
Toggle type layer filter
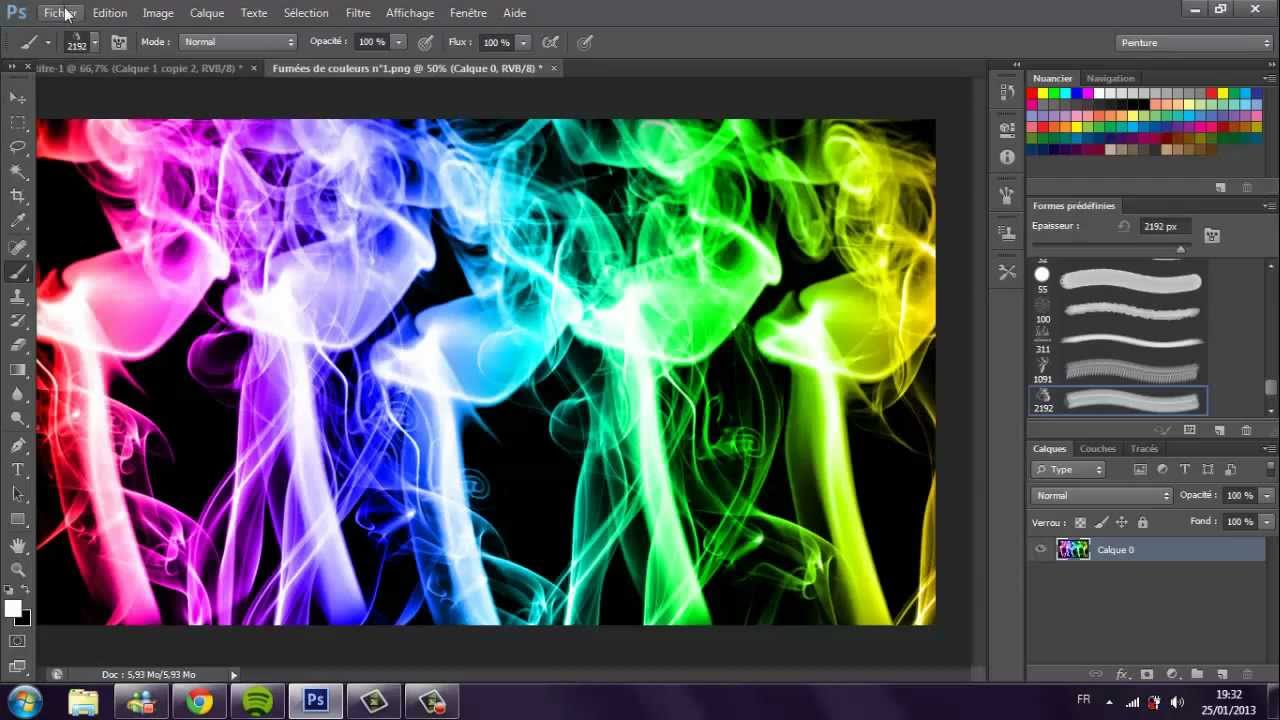coord(1185,469)
